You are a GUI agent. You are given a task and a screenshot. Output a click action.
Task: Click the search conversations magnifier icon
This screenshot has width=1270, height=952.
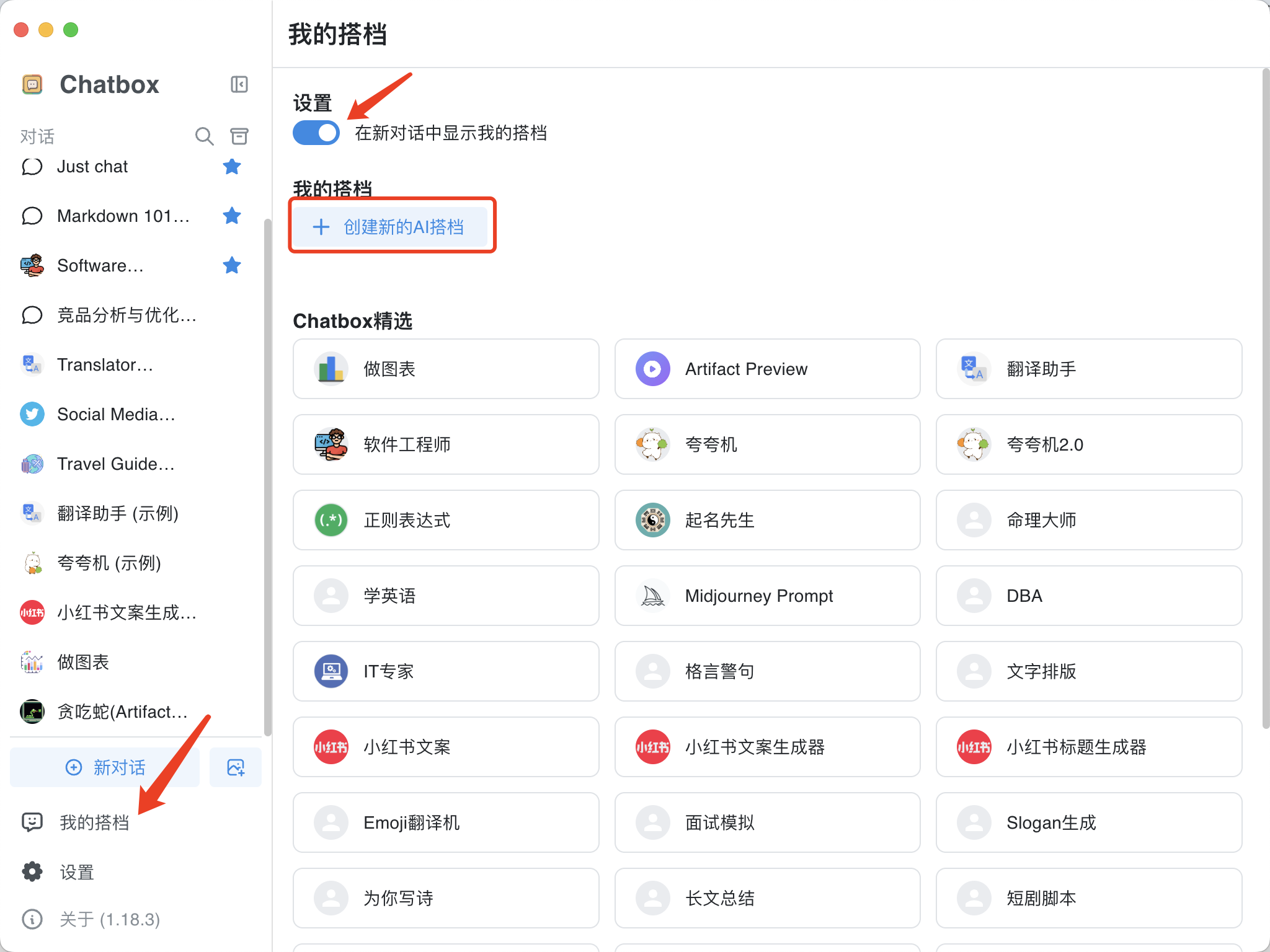pos(204,136)
